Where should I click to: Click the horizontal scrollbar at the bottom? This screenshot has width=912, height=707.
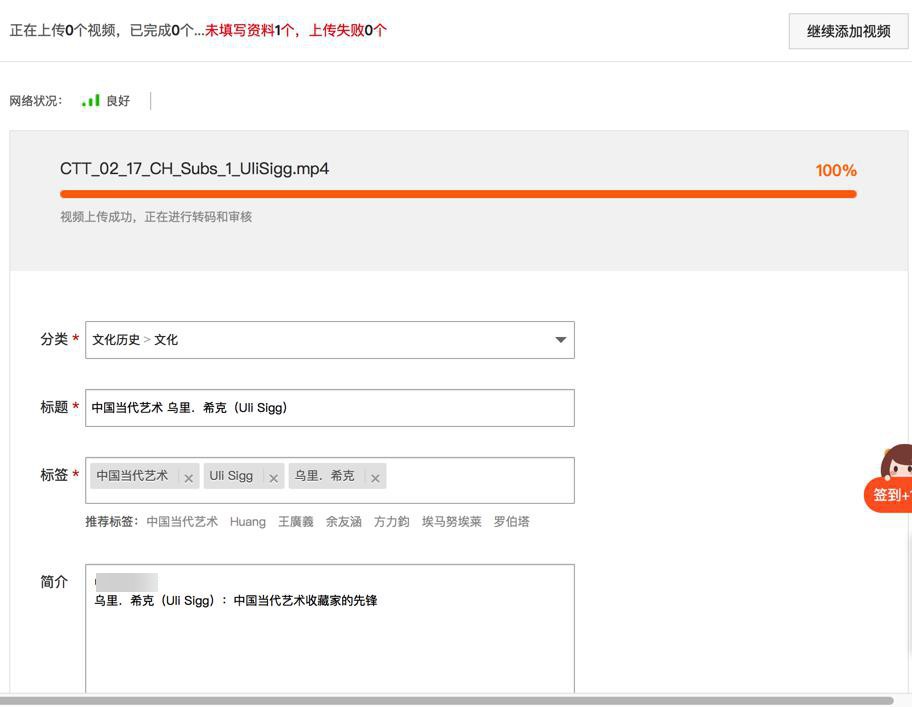447,701
